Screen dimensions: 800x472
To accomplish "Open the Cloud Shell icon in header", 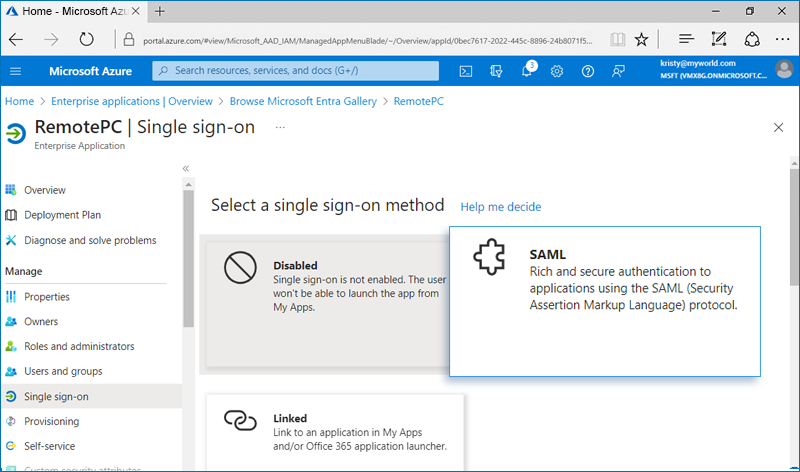I will [466, 71].
